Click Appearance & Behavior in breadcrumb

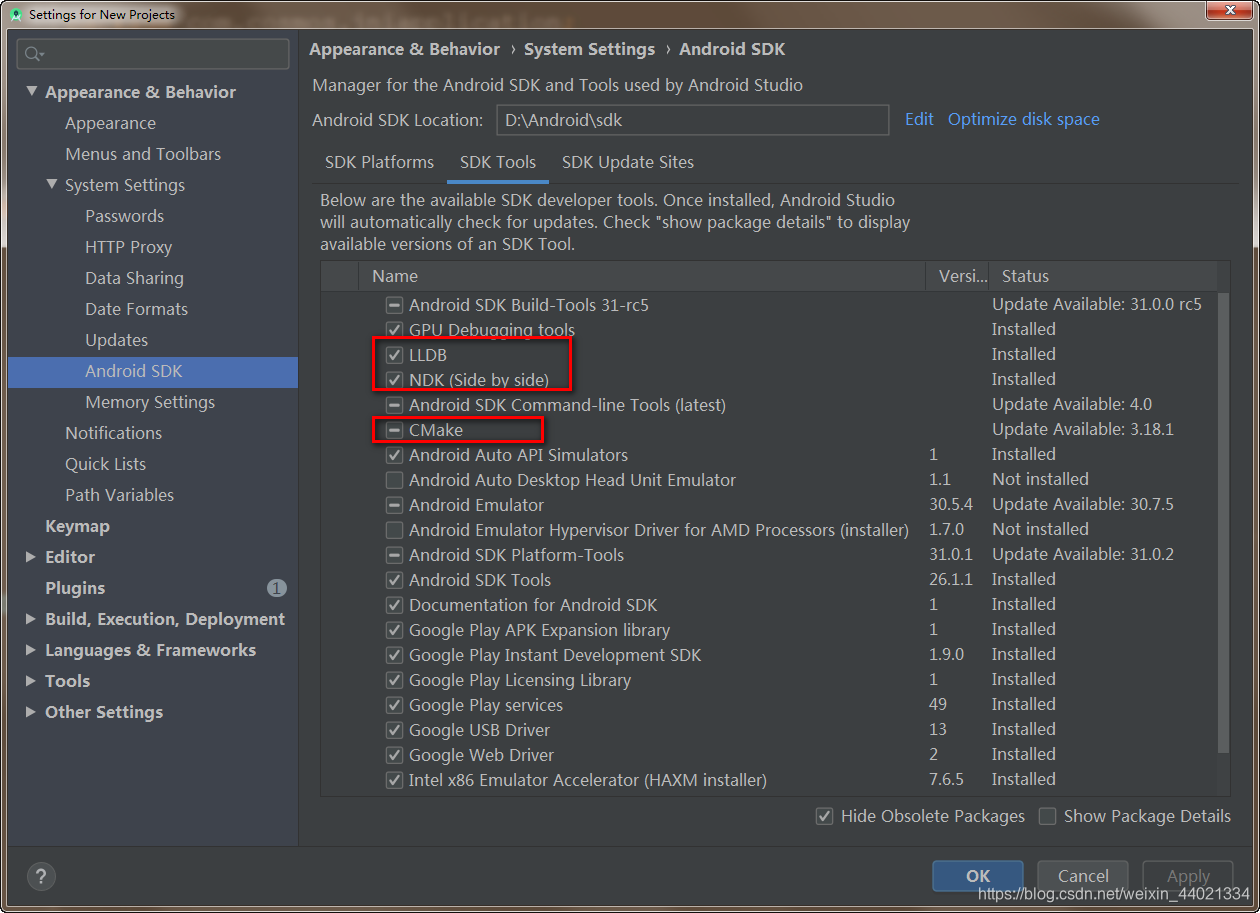point(404,49)
